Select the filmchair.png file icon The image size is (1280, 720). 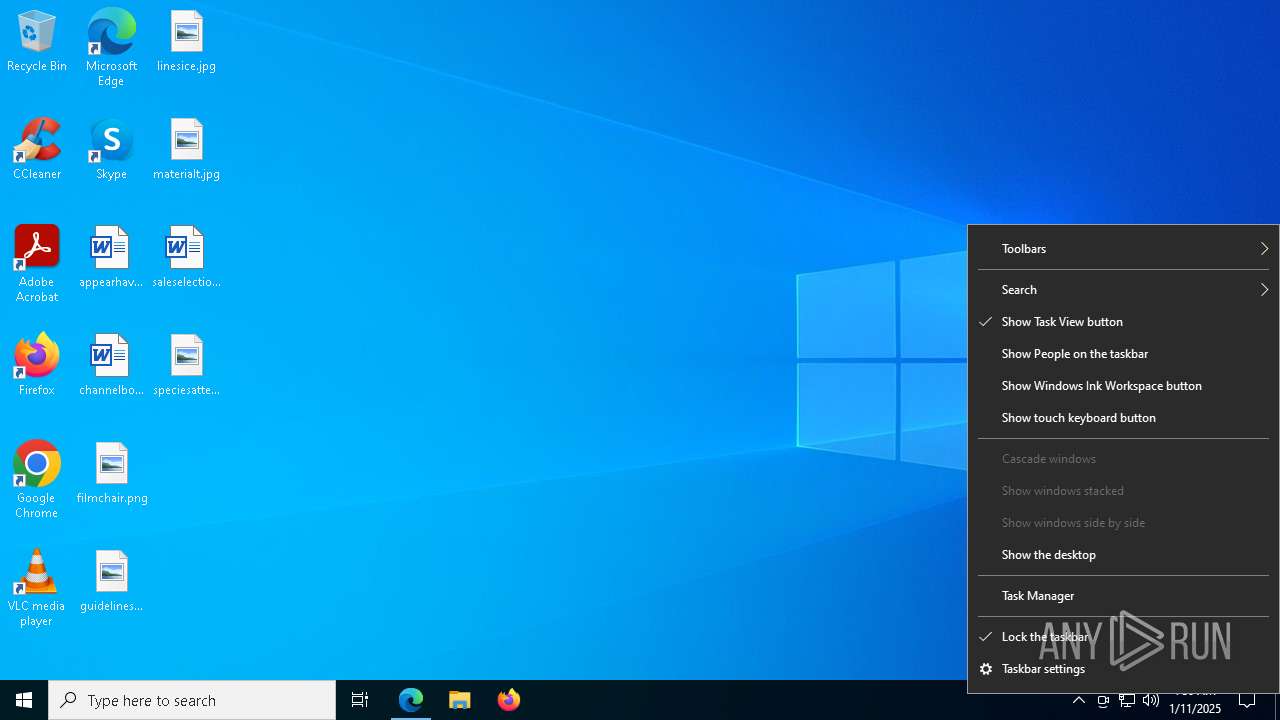[x=111, y=474]
